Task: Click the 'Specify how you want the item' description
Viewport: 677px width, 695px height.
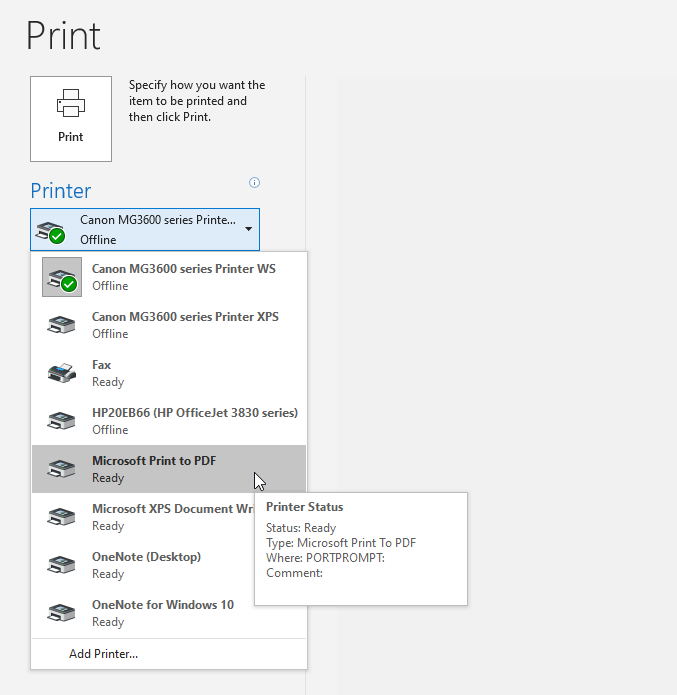Action: point(197,101)
